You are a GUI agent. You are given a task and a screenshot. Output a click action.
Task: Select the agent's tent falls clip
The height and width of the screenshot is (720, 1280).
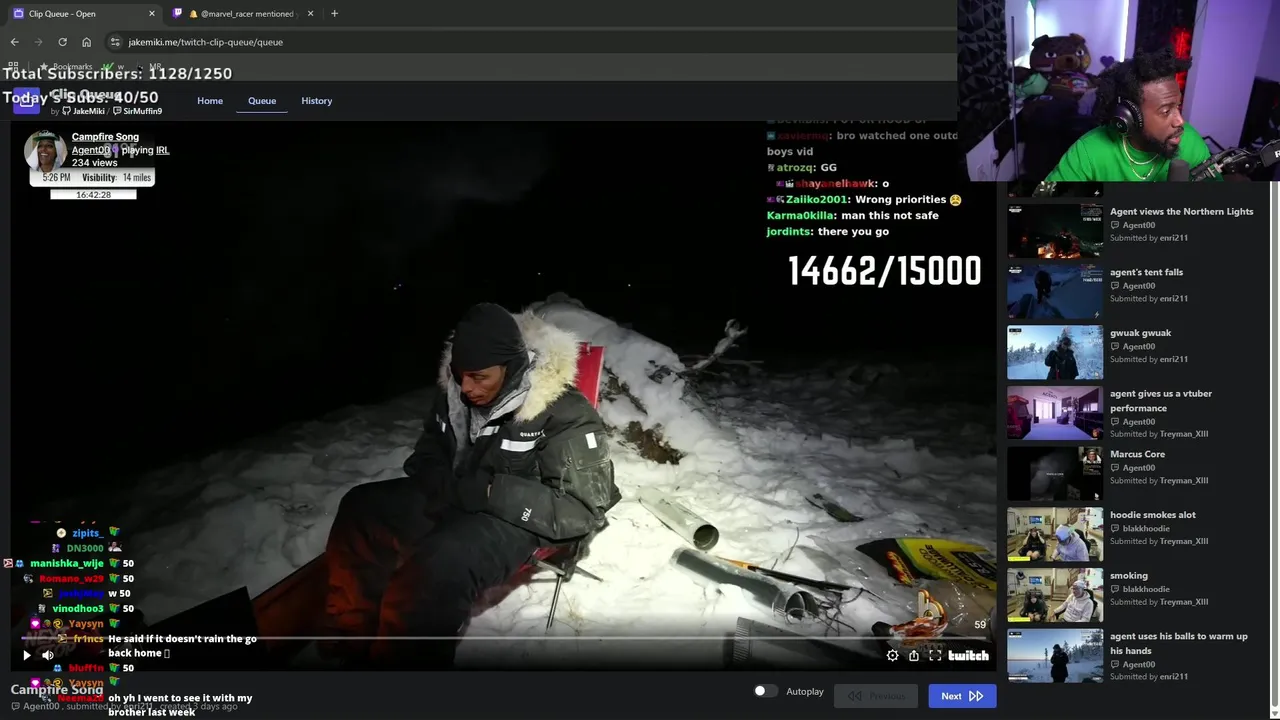(x=1055, y=291)
